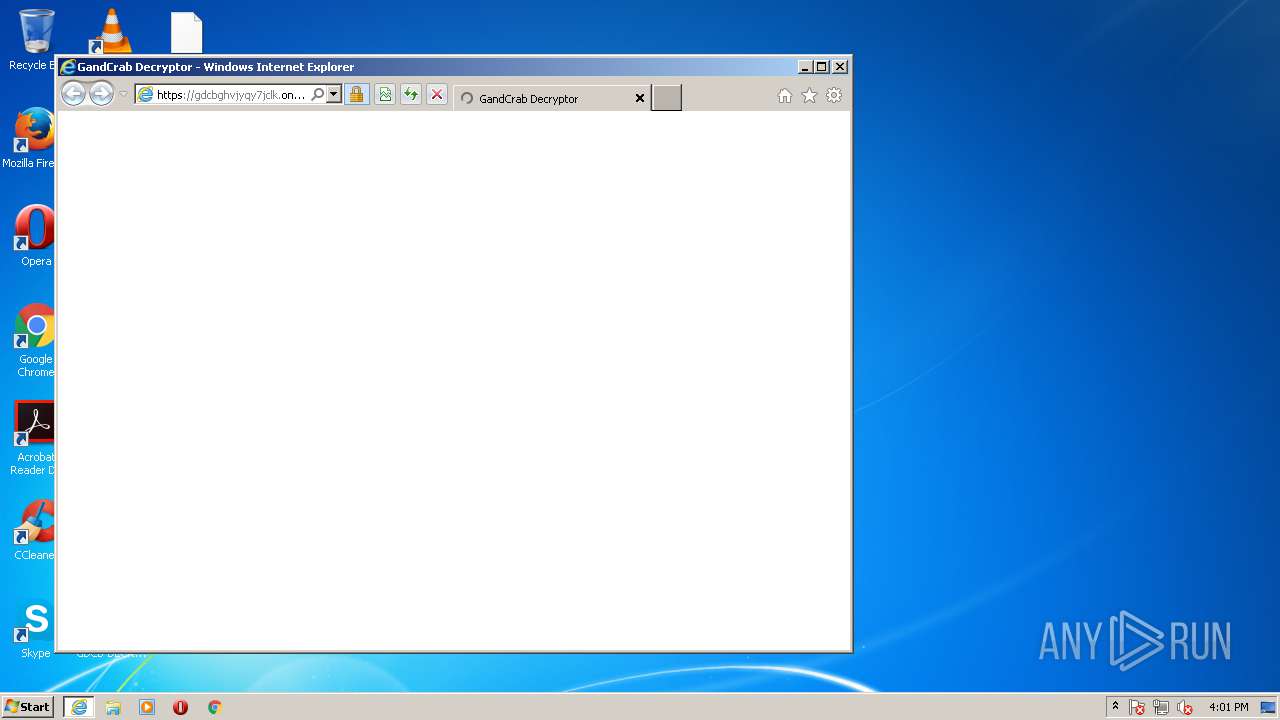Viewport: 1280px width, 720px height.
Task: Switch to Internet Explorer taskbar button
Action: pyautogui.click(x=79, y=707)
